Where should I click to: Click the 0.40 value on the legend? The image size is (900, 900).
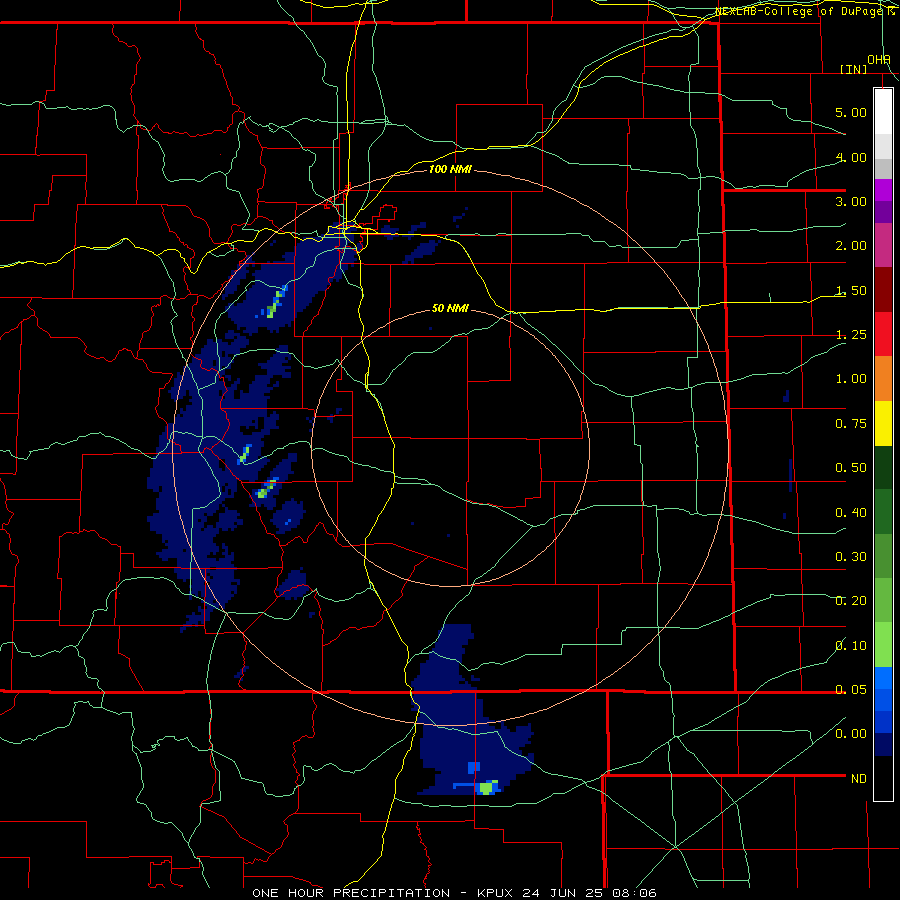coord(851,513)
